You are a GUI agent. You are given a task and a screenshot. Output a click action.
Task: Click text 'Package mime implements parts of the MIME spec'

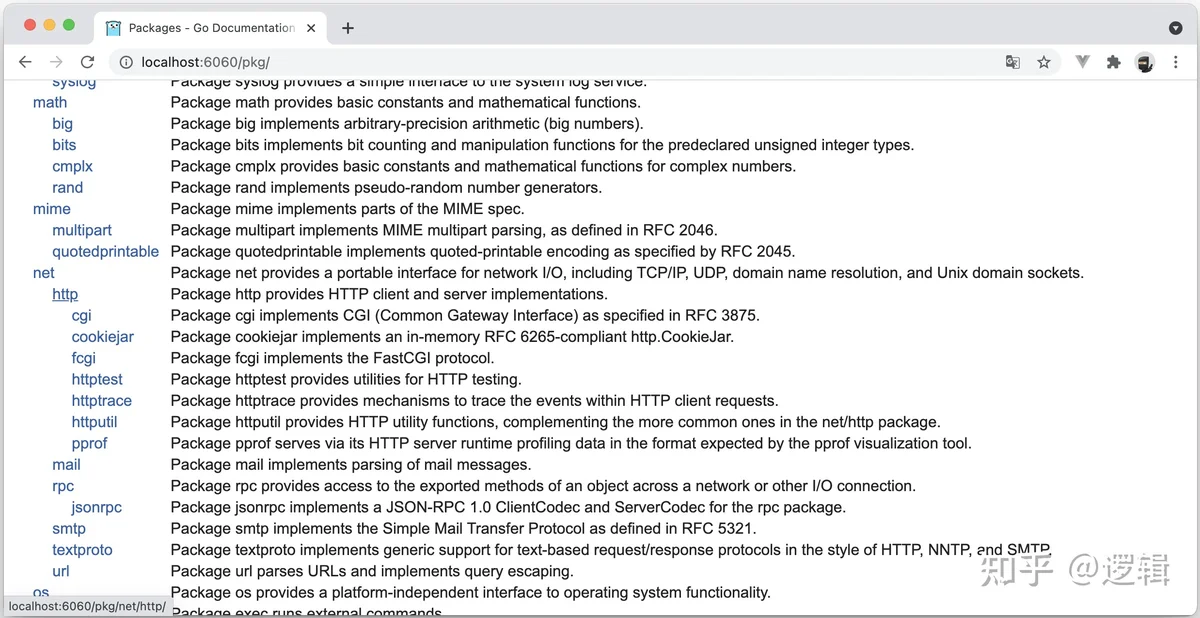347,209
